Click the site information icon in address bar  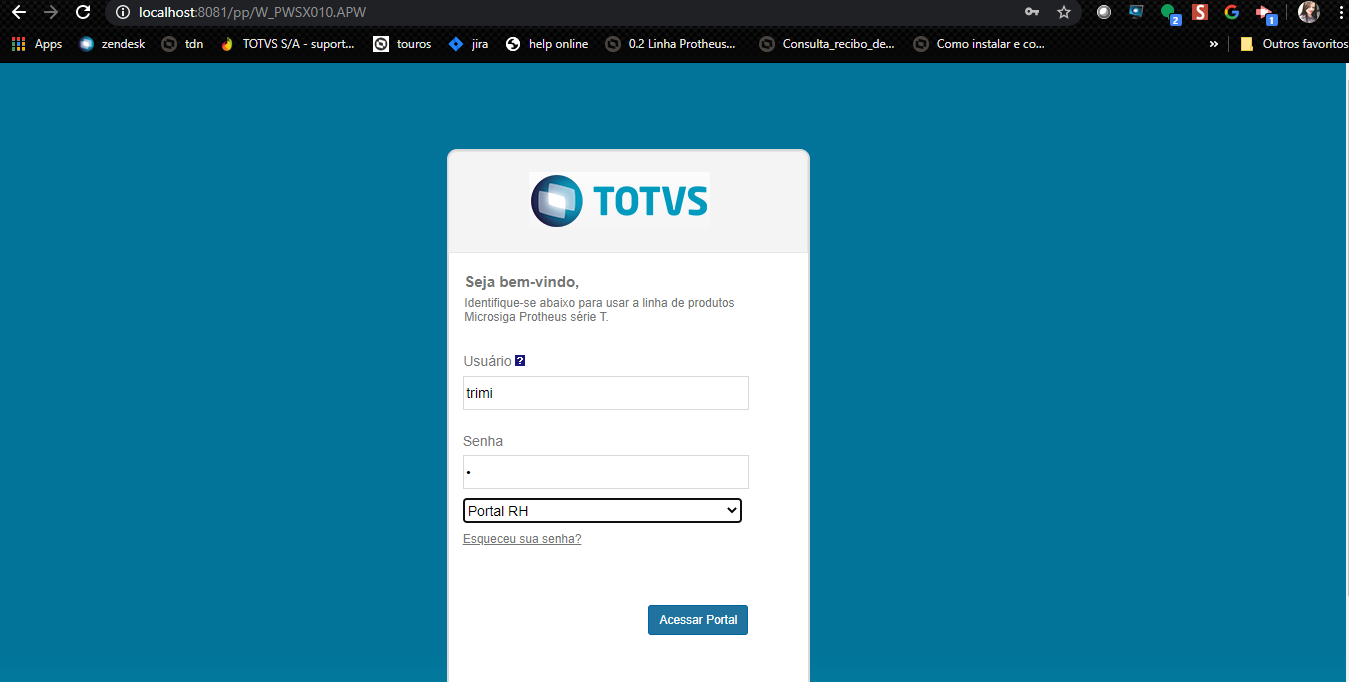[x=122, y=12]
